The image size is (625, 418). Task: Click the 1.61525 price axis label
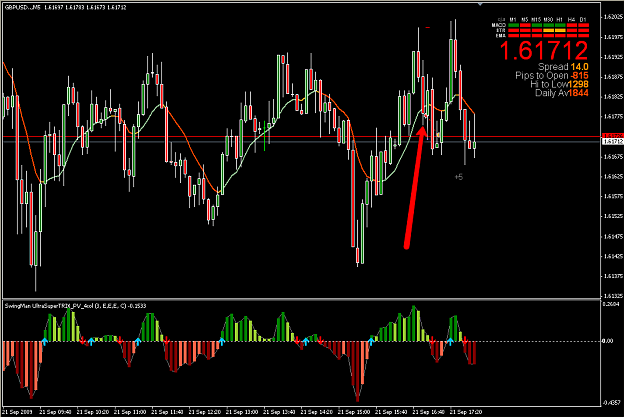pos(613,216)
